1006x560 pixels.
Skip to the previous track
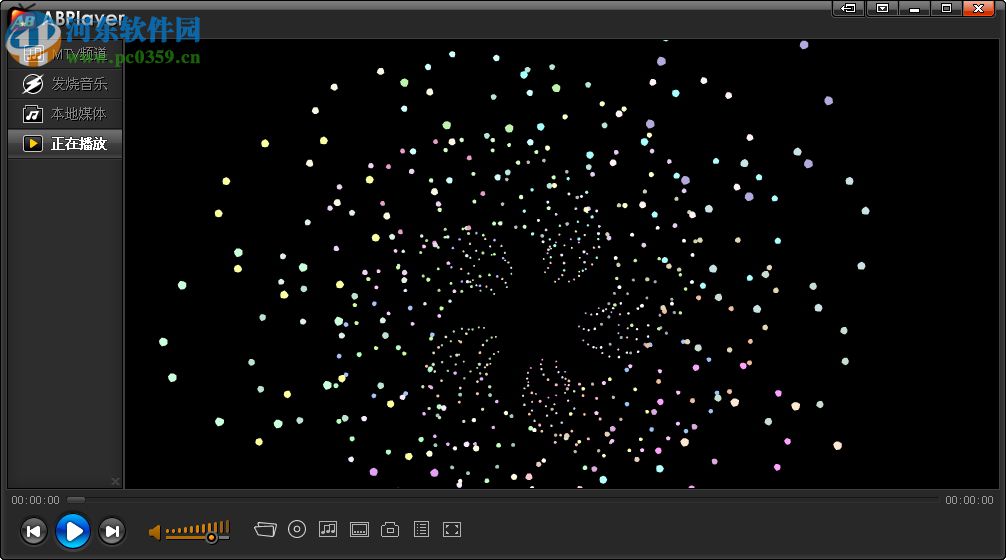(x=33, y=531)
